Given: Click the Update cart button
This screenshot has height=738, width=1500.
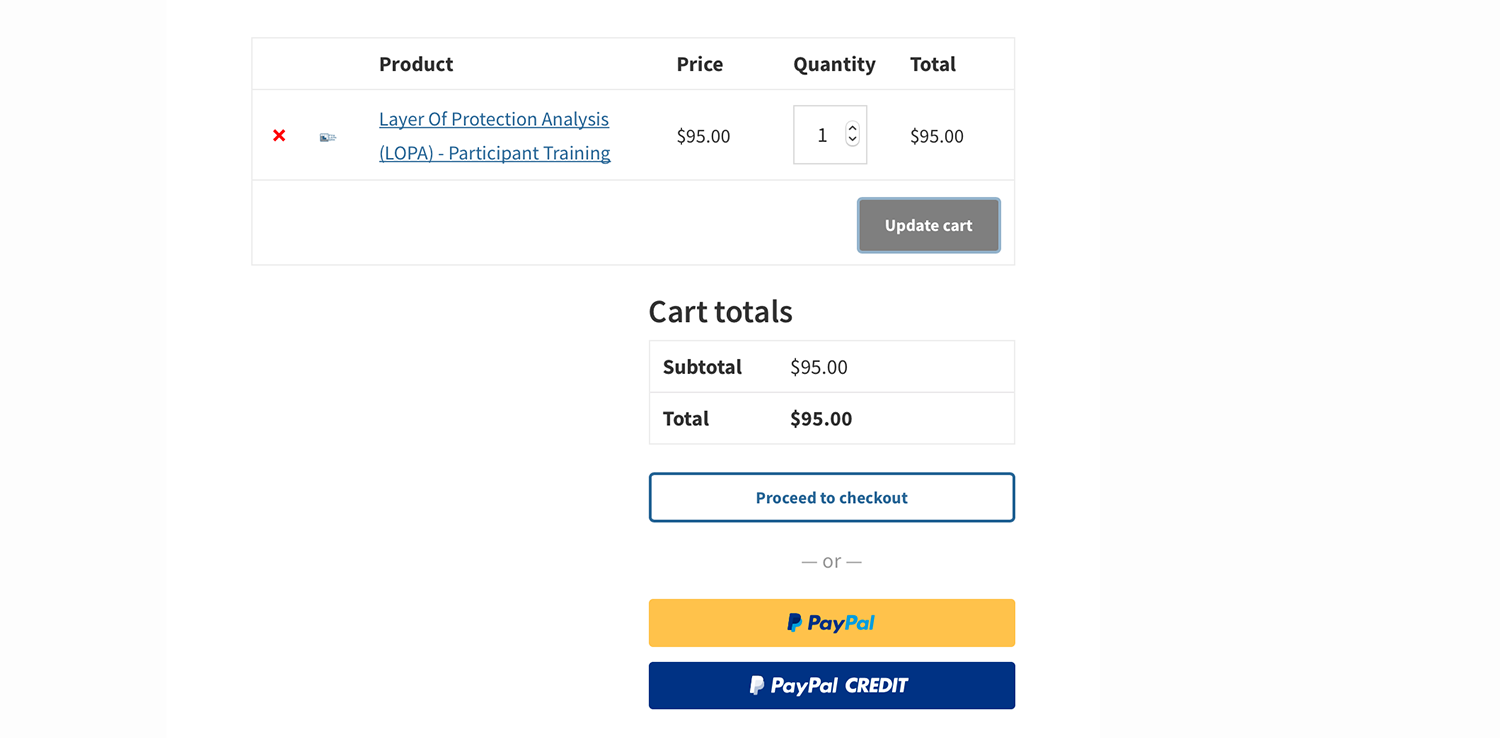Looking at the screenshot, I should pos(928,225).
